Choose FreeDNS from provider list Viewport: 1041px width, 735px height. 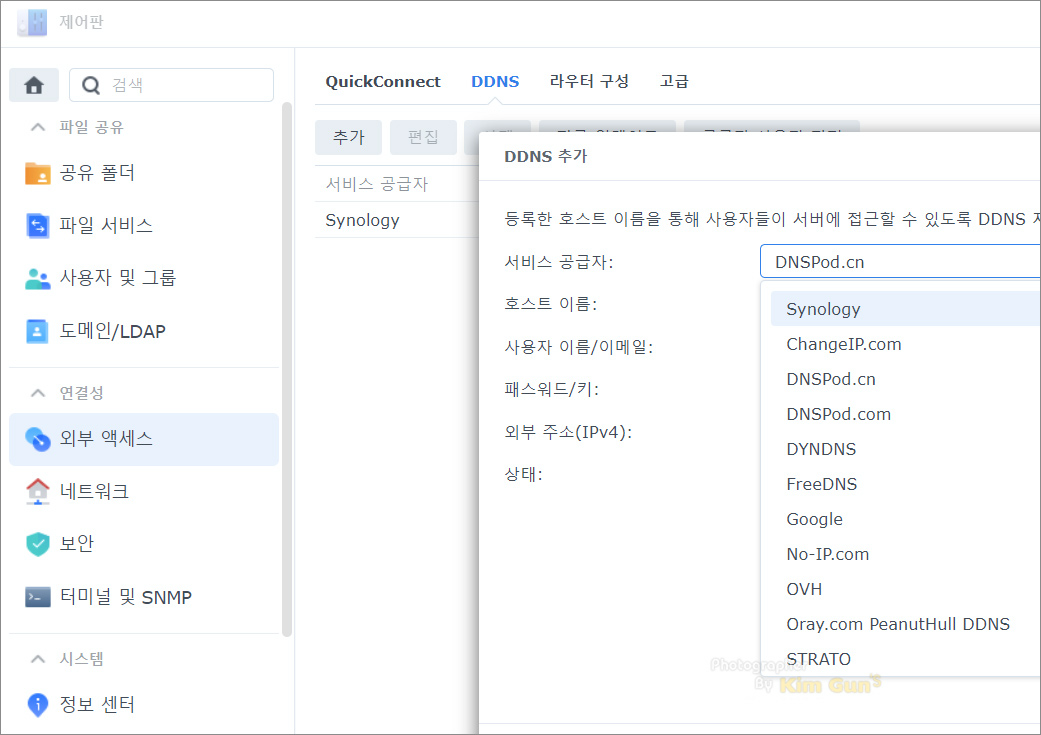coord(906,484)
